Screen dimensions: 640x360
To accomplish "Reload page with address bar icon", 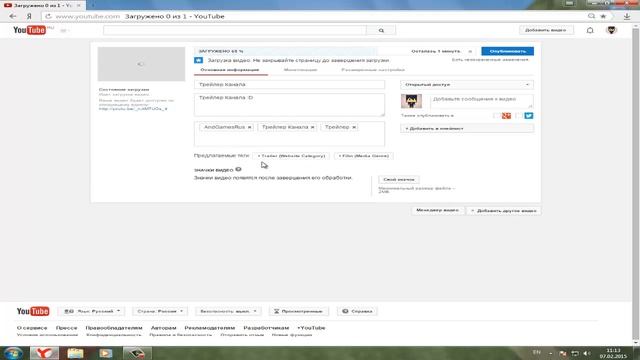I will [48, 16].
